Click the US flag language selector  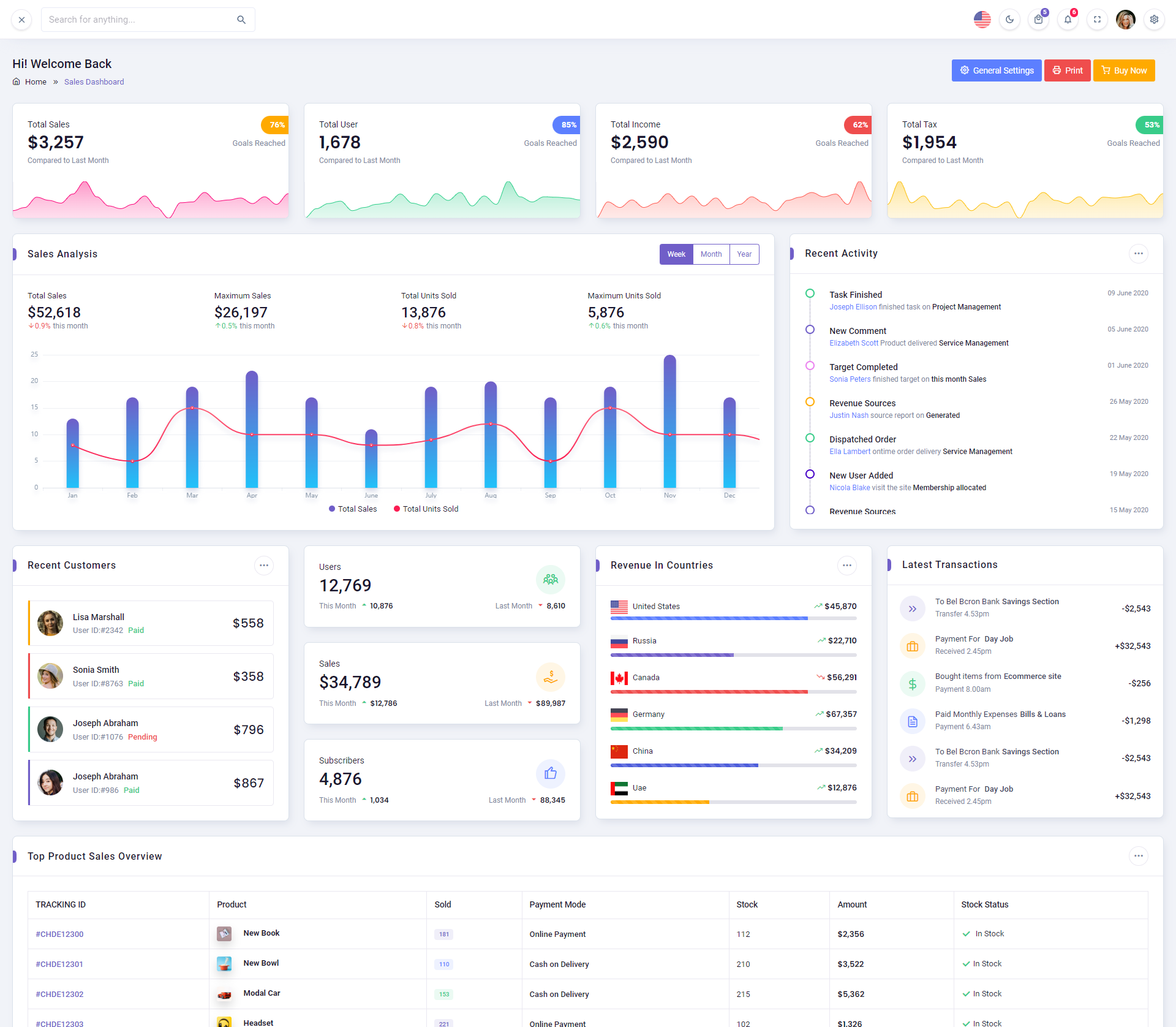982,20
